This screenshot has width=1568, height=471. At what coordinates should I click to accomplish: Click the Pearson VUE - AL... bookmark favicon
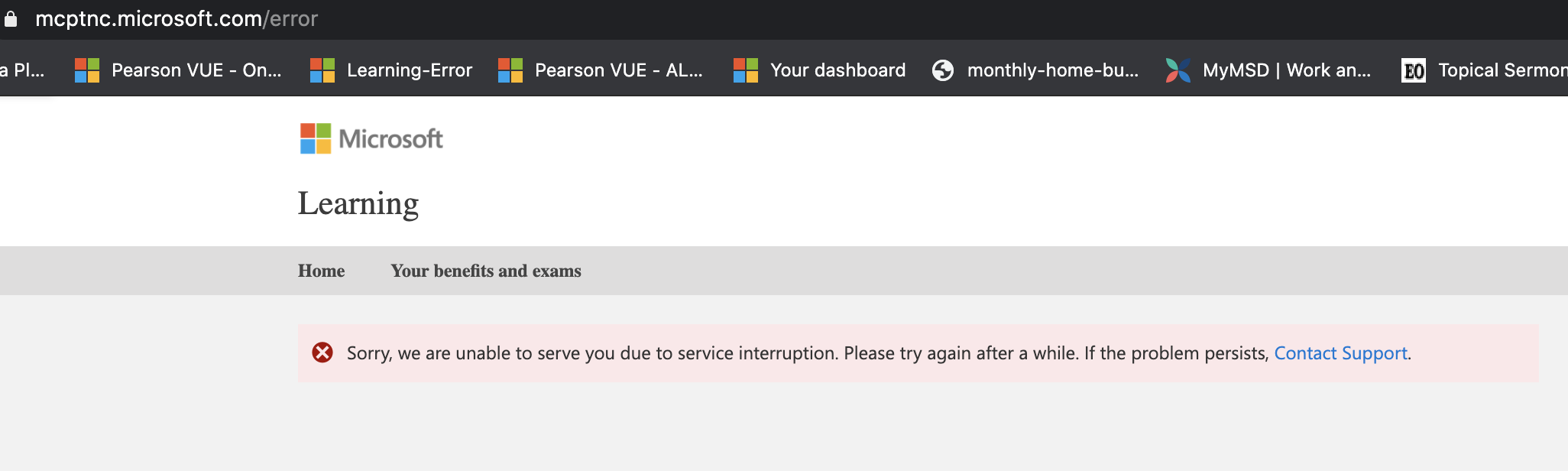510,70
